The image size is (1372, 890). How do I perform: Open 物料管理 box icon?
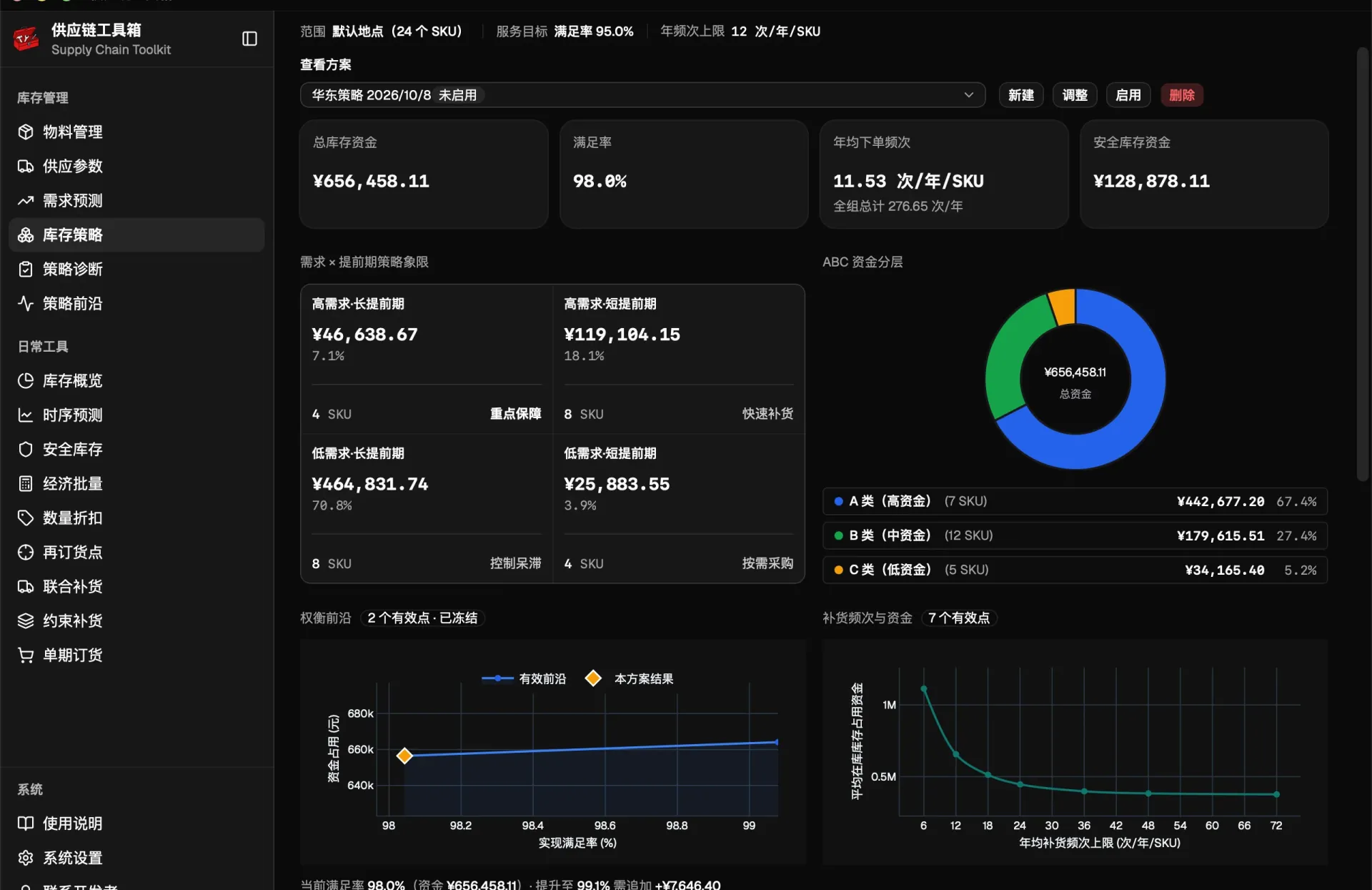coord(26,132)
